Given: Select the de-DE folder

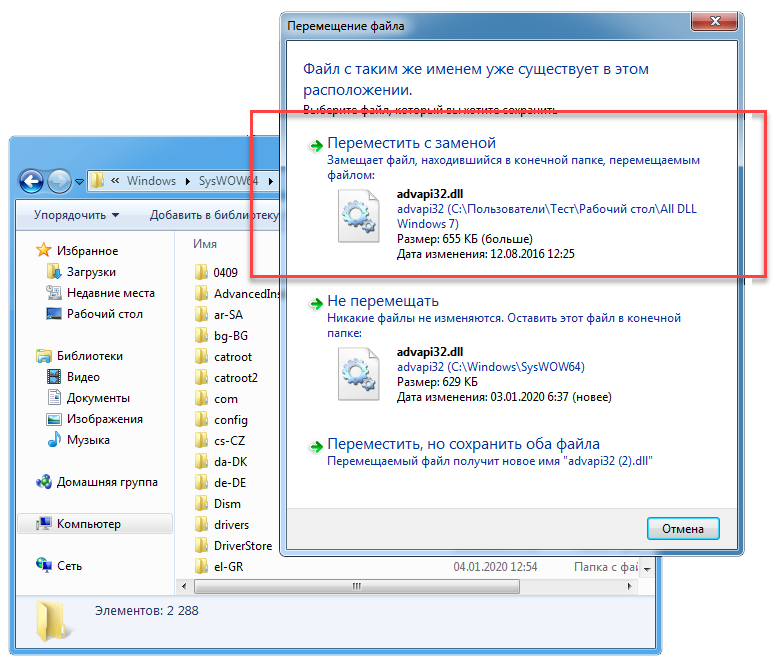Looking at the screenshot, I should [230, 483].
